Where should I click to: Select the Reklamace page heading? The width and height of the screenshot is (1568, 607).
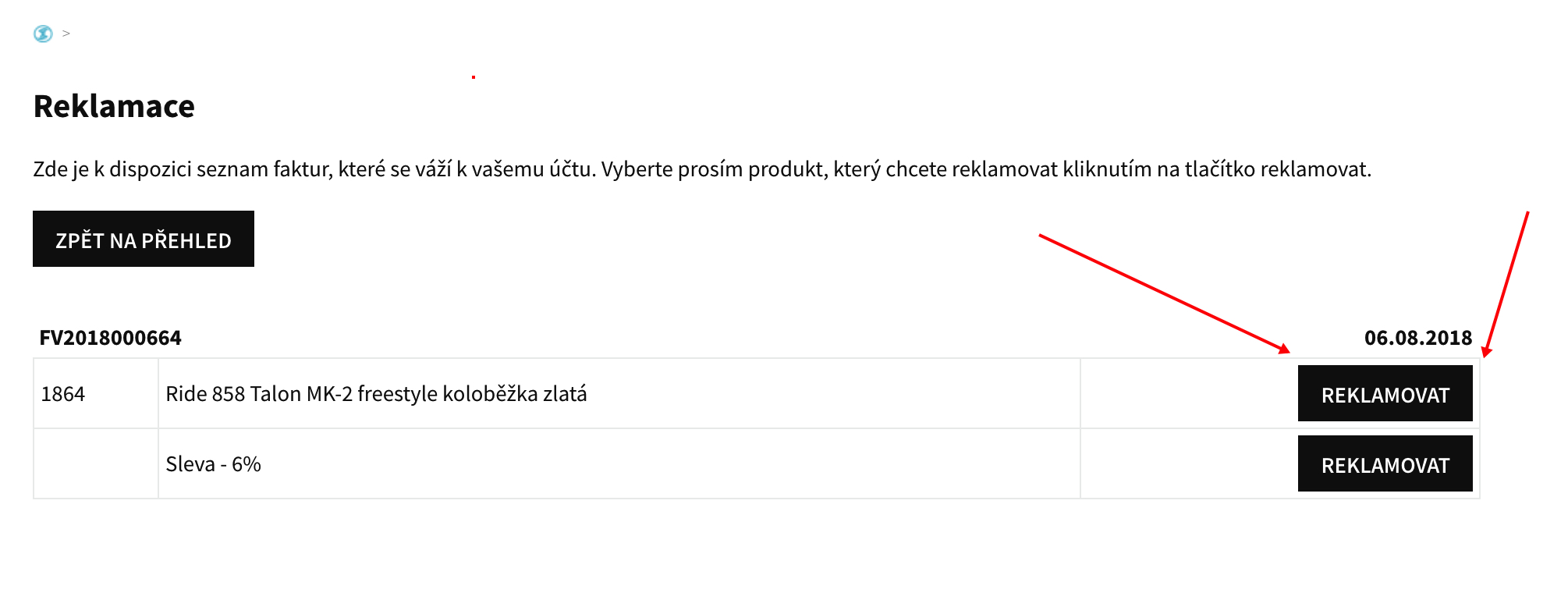click(x=114, y=106)
